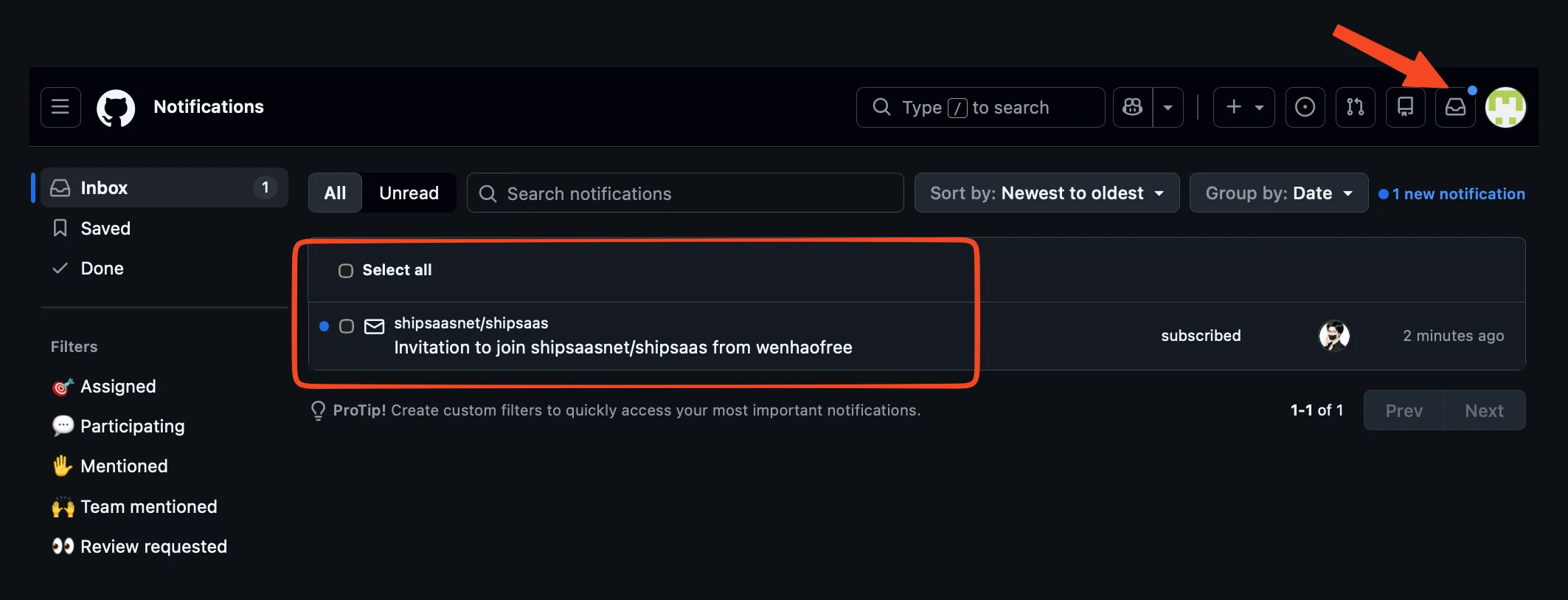Click the 'subscribed' reason label
The width and height of the screenshot is (1568, 600).
pyautogui.click(x=1201, y=336)
